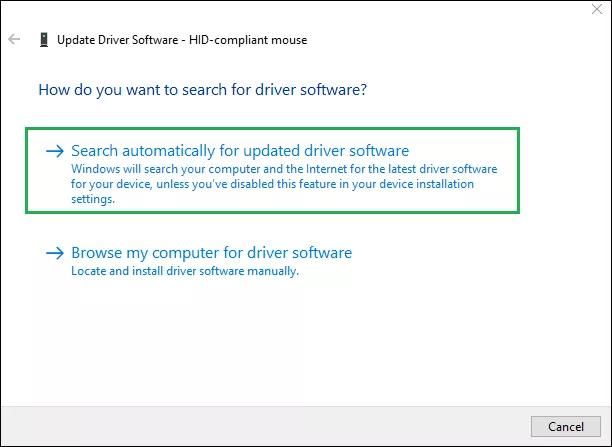This screenshot has height=447, width=612.
Task: Click the 'Update Driver Software - HID-compliant mouse' title
Action: (182, 40)
